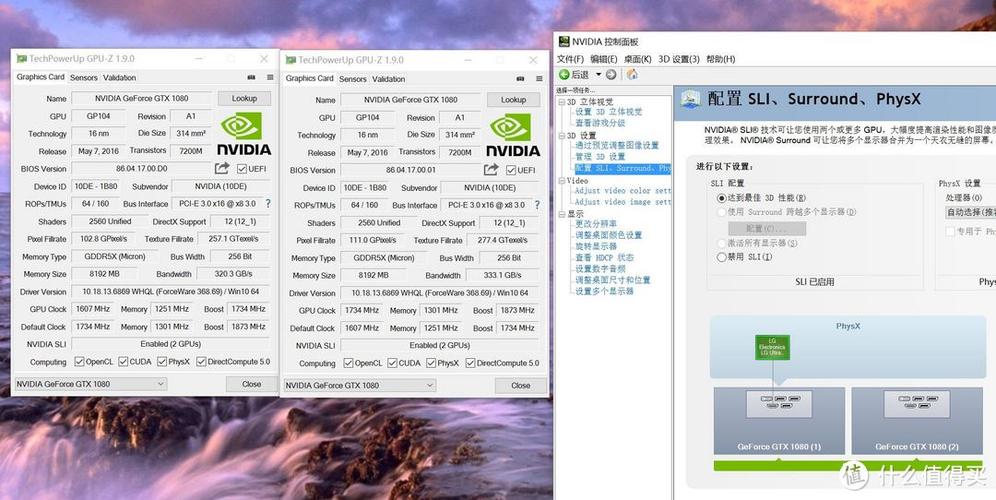This screenshot has height=500, width=996.
Task: Open back-history dropdown arrow next to 后退
Action: click(x=598, y=74)
